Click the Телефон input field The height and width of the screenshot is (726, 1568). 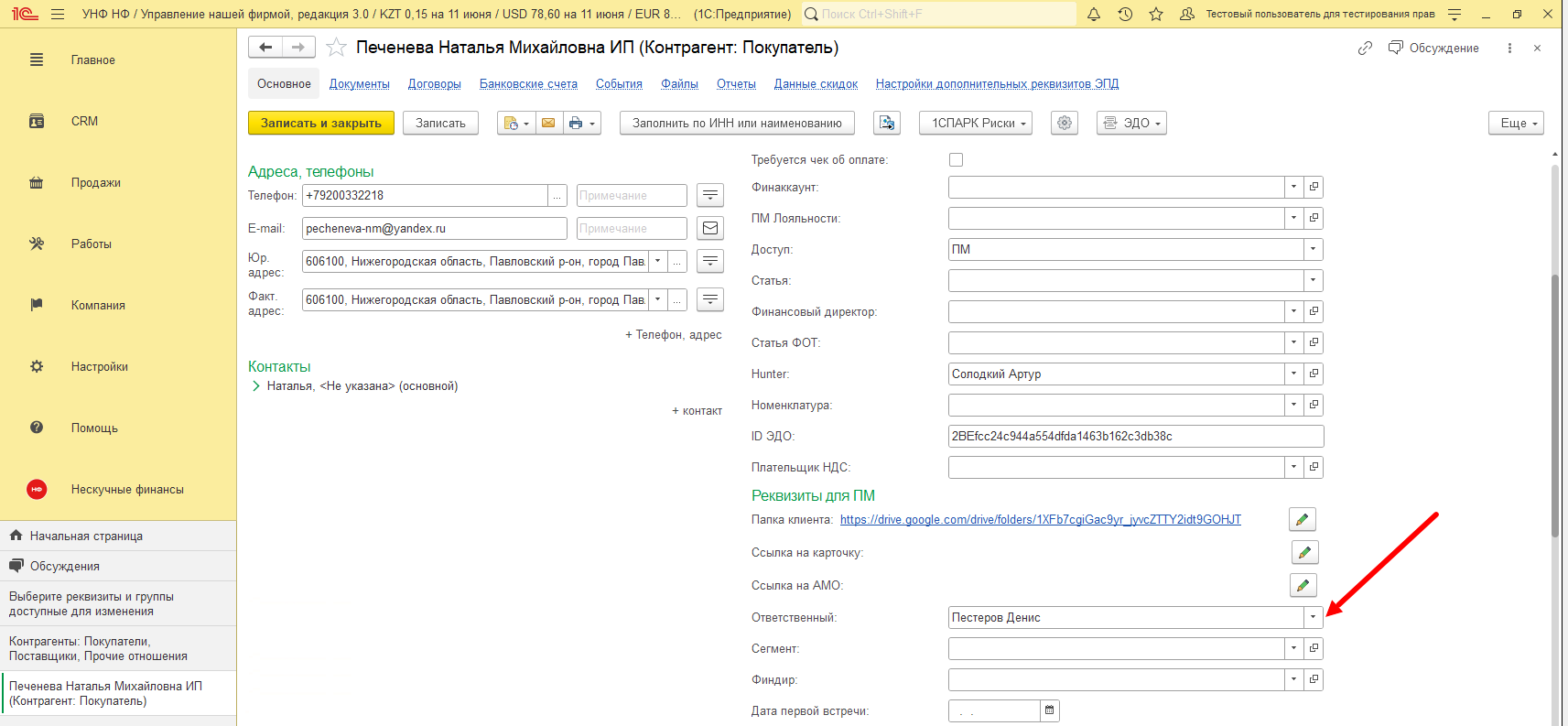point(425,195)
